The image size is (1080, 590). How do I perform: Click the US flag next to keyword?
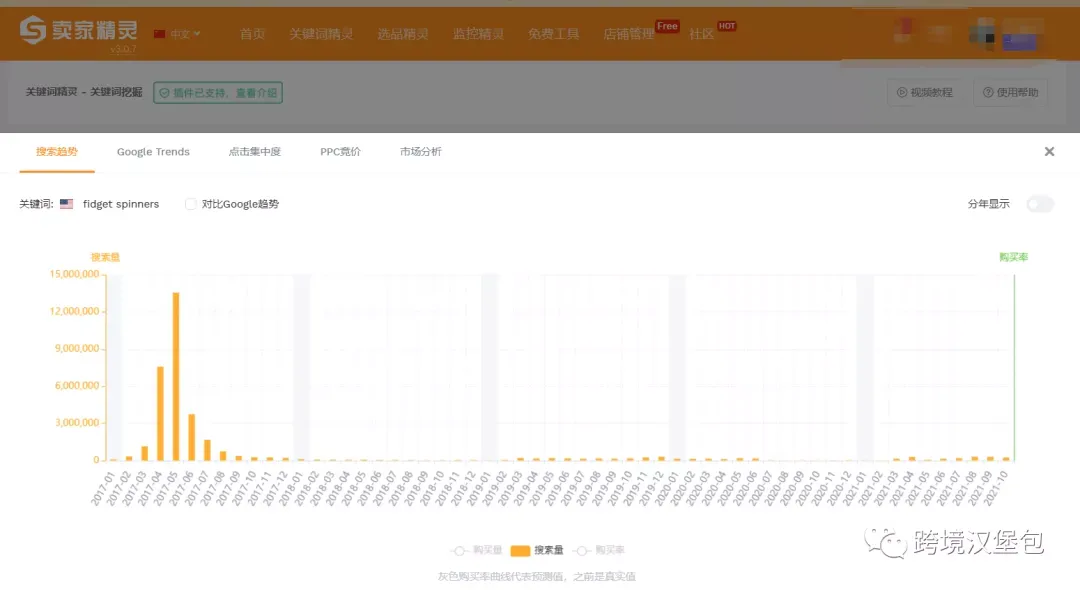(x=66, y=204)
